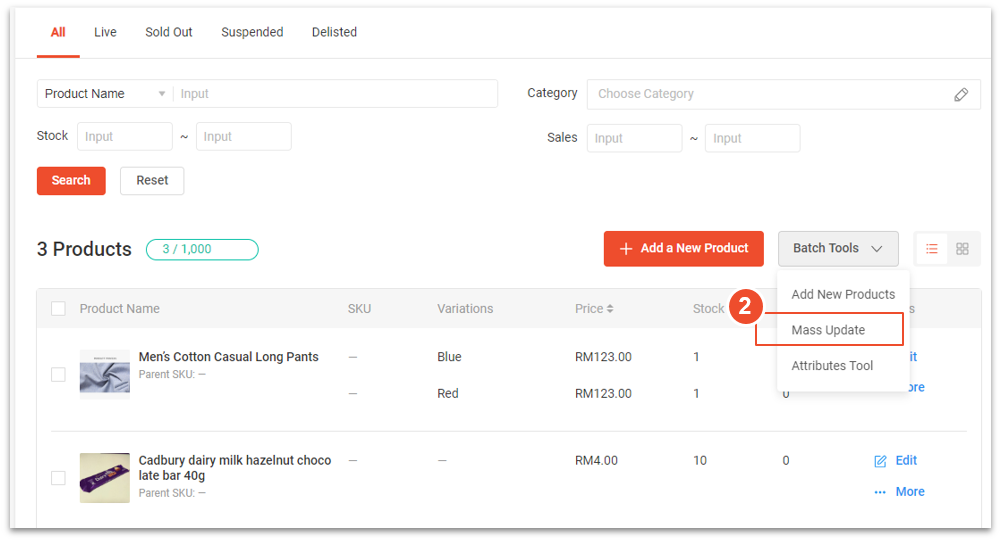The height and width of the screenshot is (541, 1001).
Task: Click the Price column sort arrows
Action: (610, 309)
